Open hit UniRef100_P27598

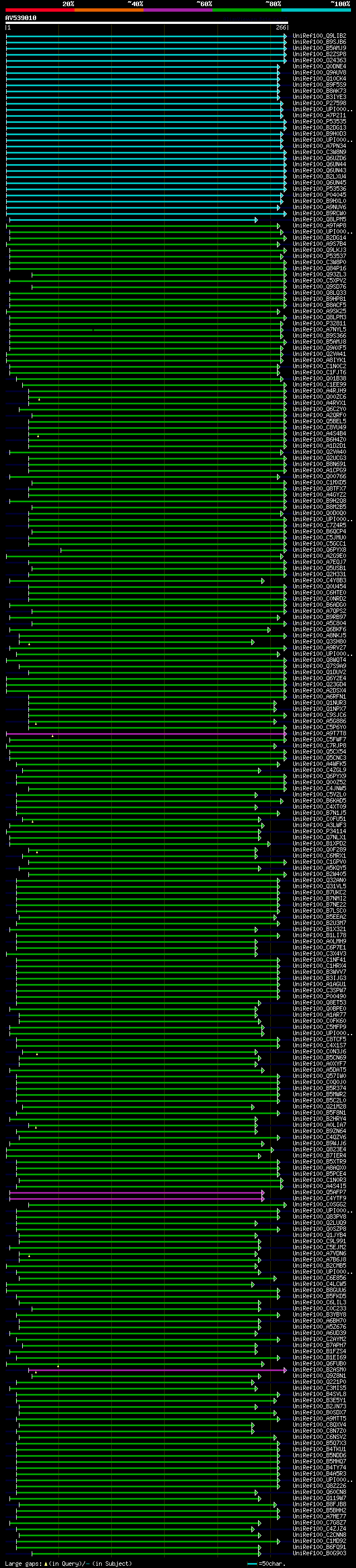click(x=319, y=103)
